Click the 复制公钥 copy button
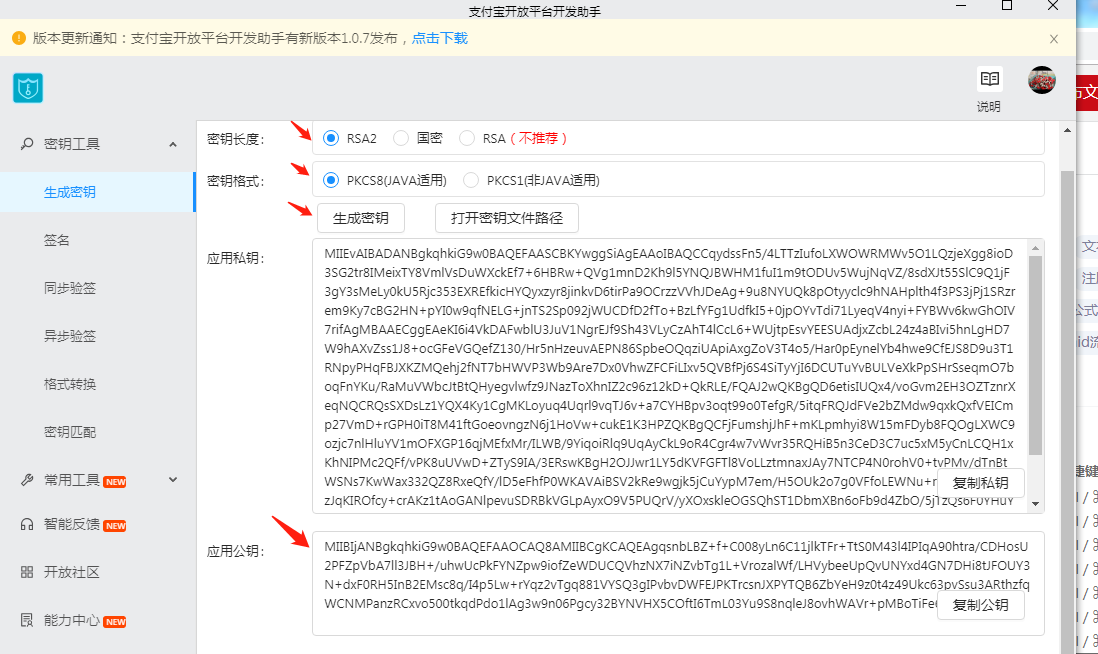The width and height of the screenshot is (1098, 654). (x=980, y=605)
